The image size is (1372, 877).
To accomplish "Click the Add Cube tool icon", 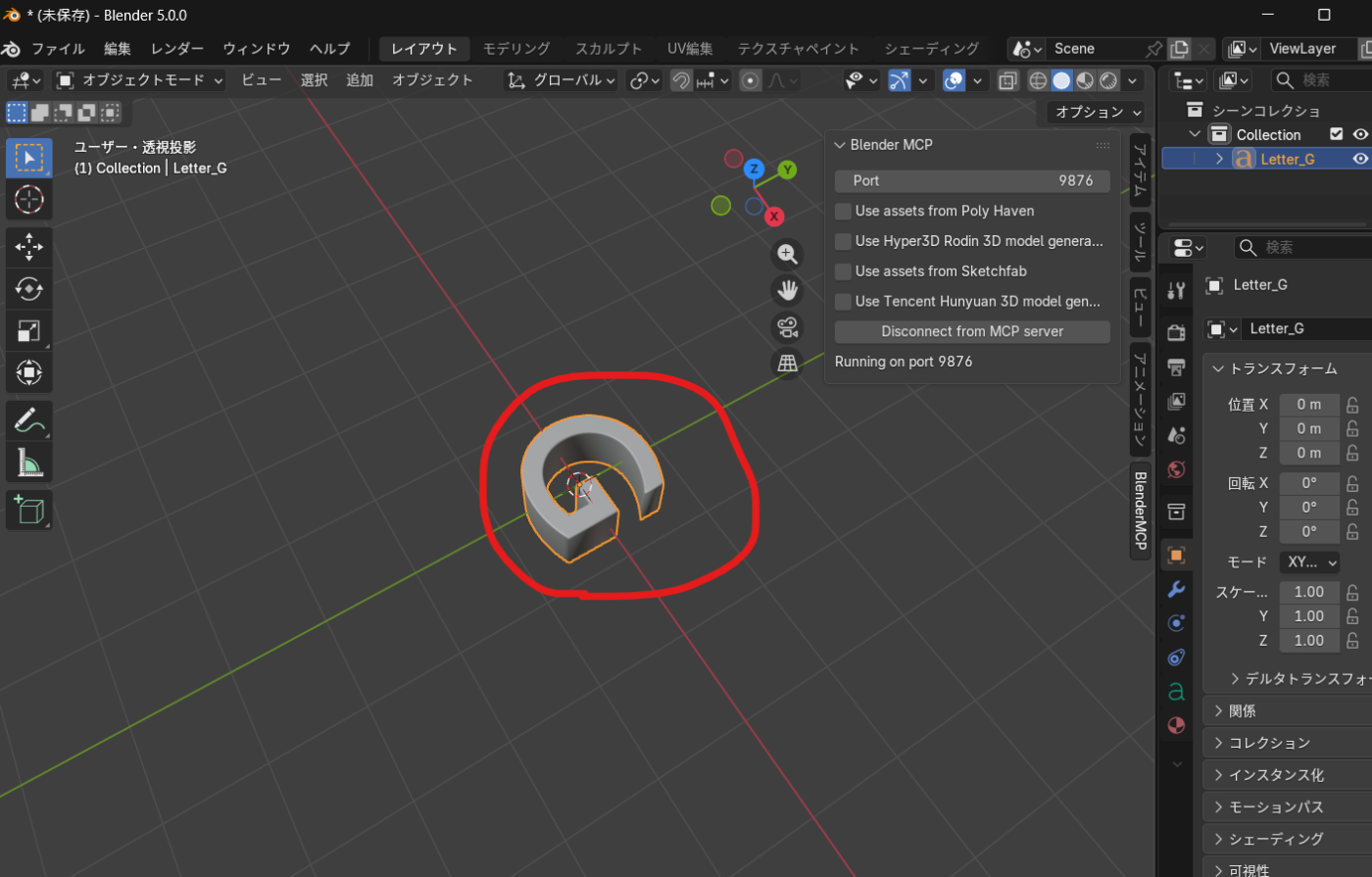I will click(28, 511).
